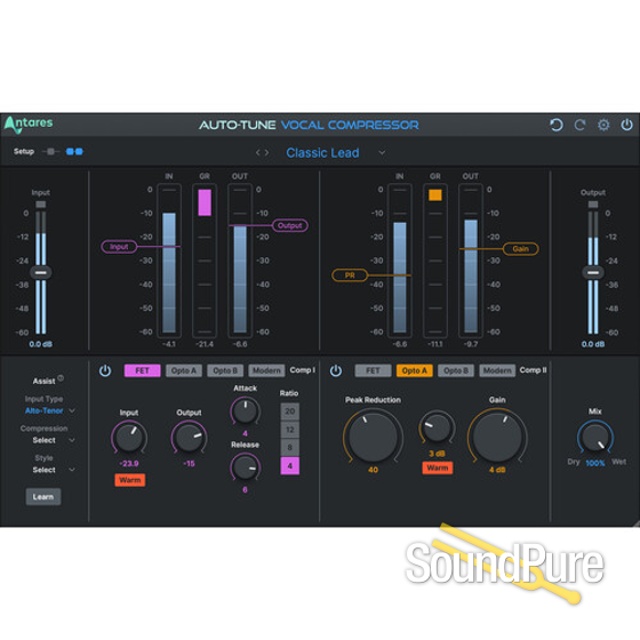Screen dimensions: 640x640
Task: Open the Classic Lead preset dropdown
Action: pyautogui.click(x=335, y=153)
